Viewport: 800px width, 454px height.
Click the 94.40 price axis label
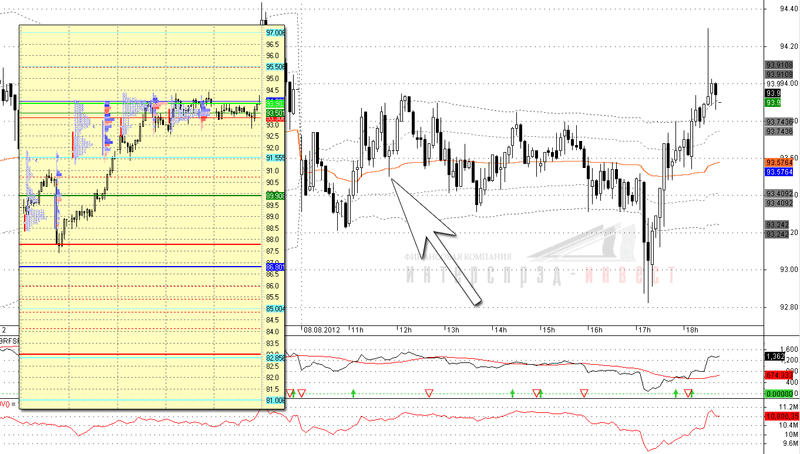(x=789, y=9)
